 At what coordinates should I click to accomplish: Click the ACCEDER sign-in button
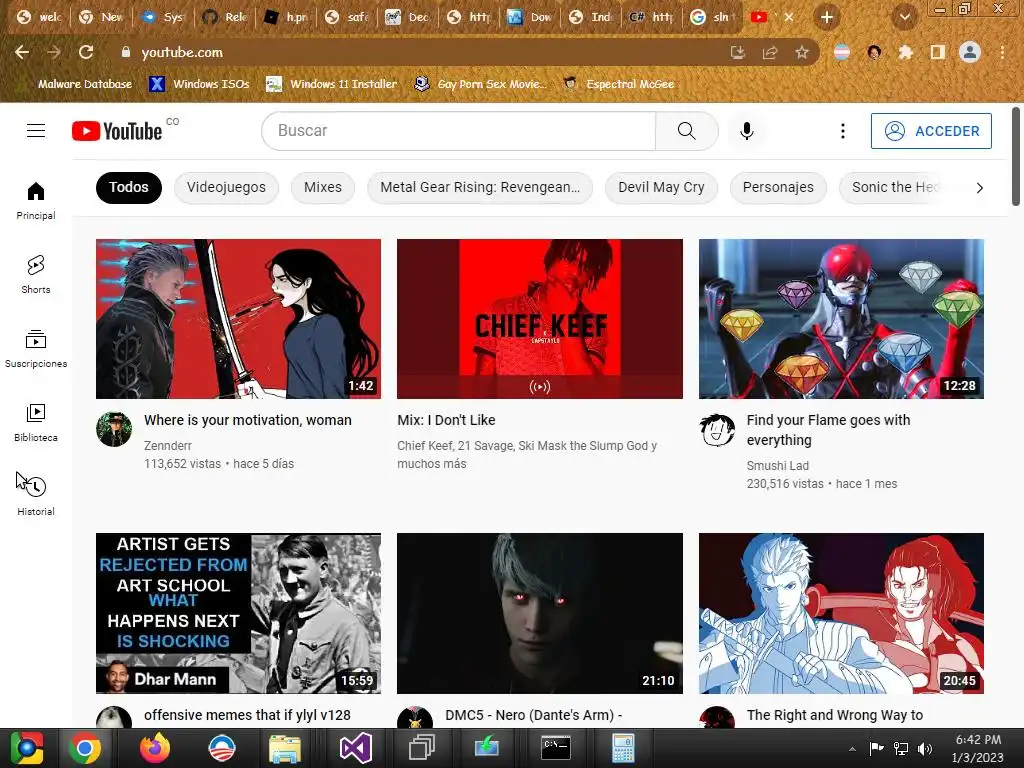pos(931,131)
